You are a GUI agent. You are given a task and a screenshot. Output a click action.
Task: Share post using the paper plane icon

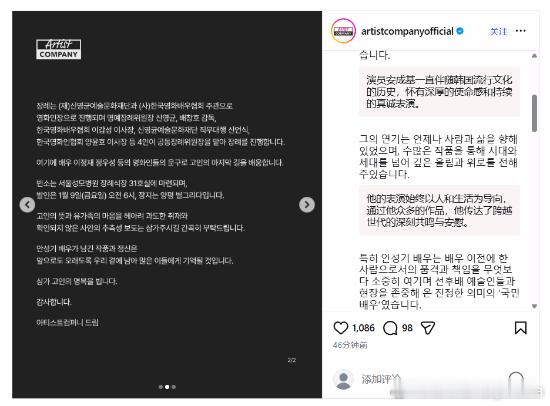pyautogui.click(x=428, y=328)
